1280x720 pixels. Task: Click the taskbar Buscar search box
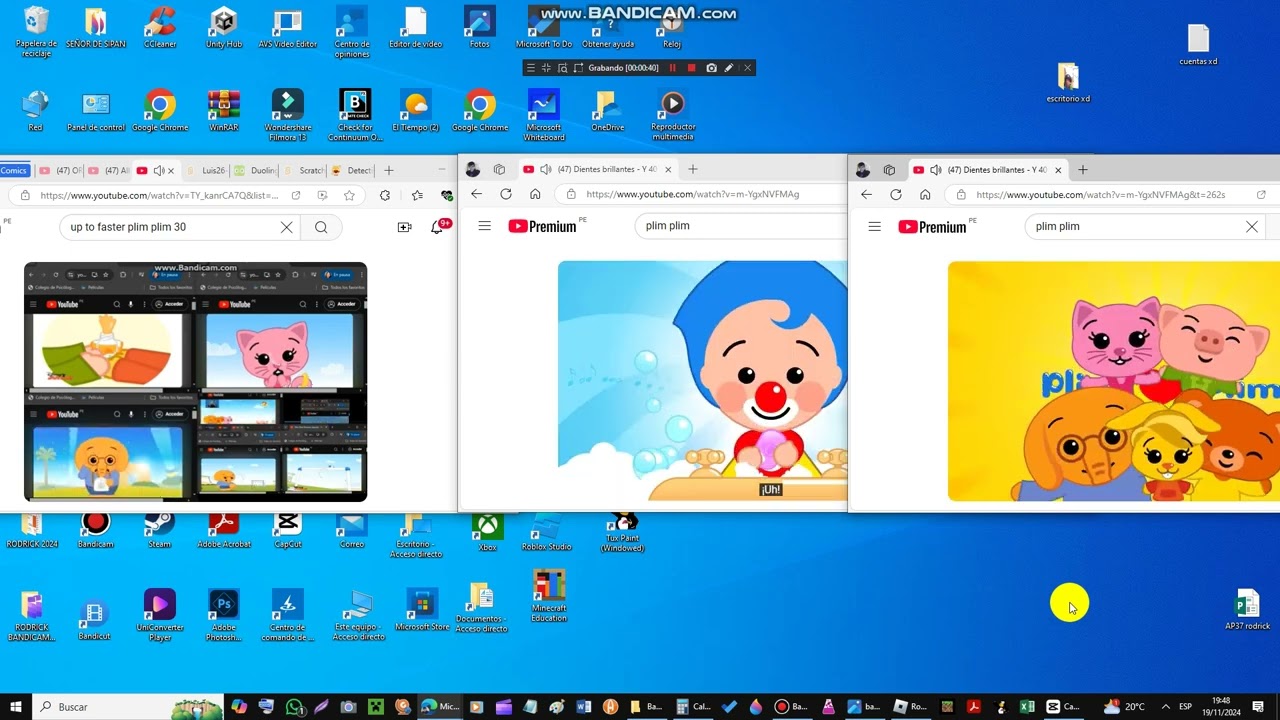coord(127,707)
